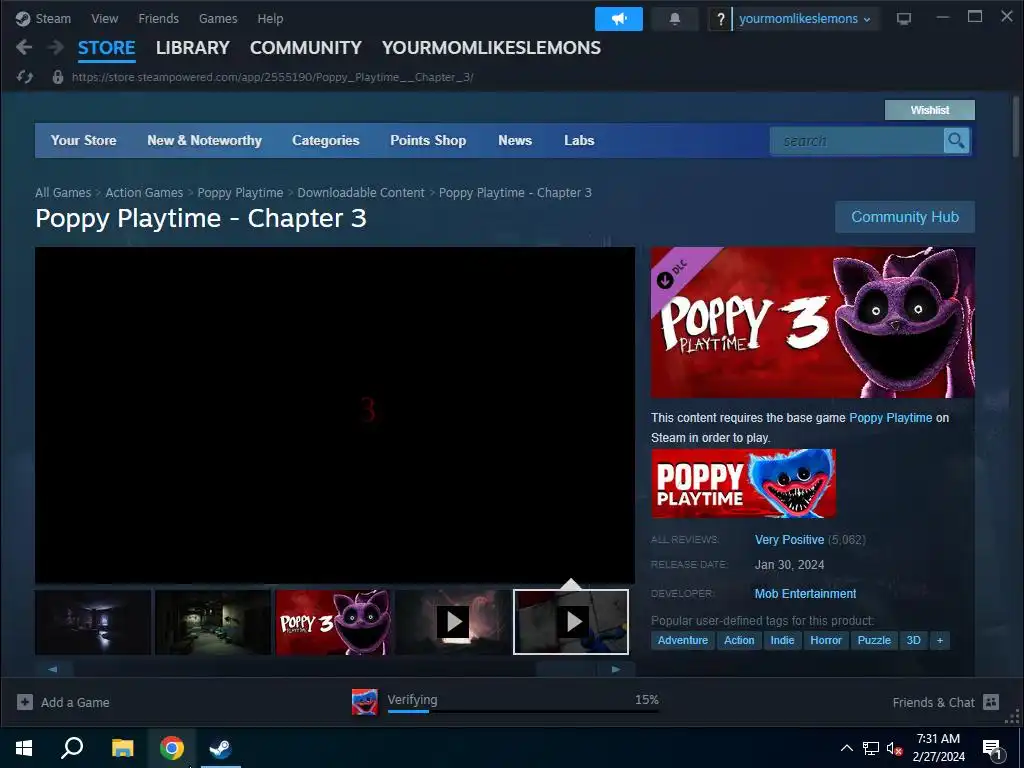Screen dimensions: 1024x768
Task: Follow the All Games breadcrumb
Action: coord(63,193)
